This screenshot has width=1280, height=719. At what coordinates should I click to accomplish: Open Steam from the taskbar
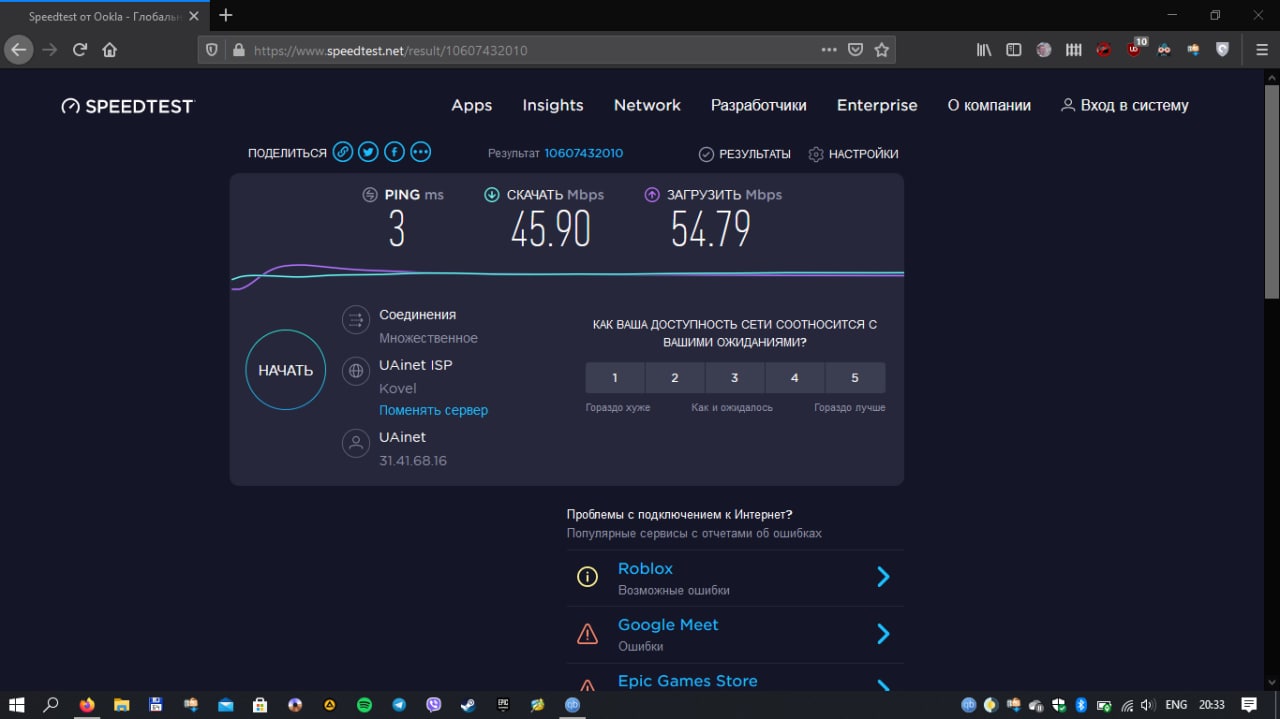[468, 705]
